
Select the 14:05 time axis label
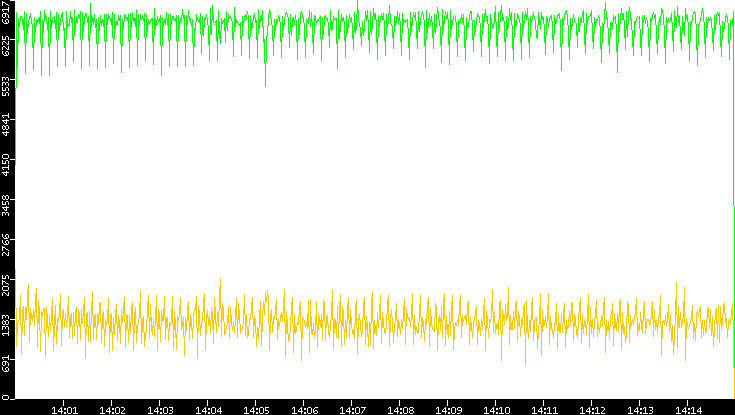point(256,410)
